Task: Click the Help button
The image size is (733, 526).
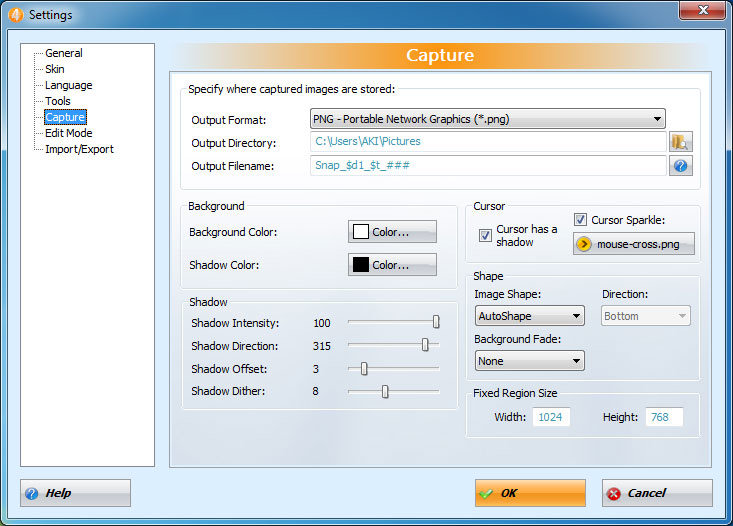Action: [75, 493]
